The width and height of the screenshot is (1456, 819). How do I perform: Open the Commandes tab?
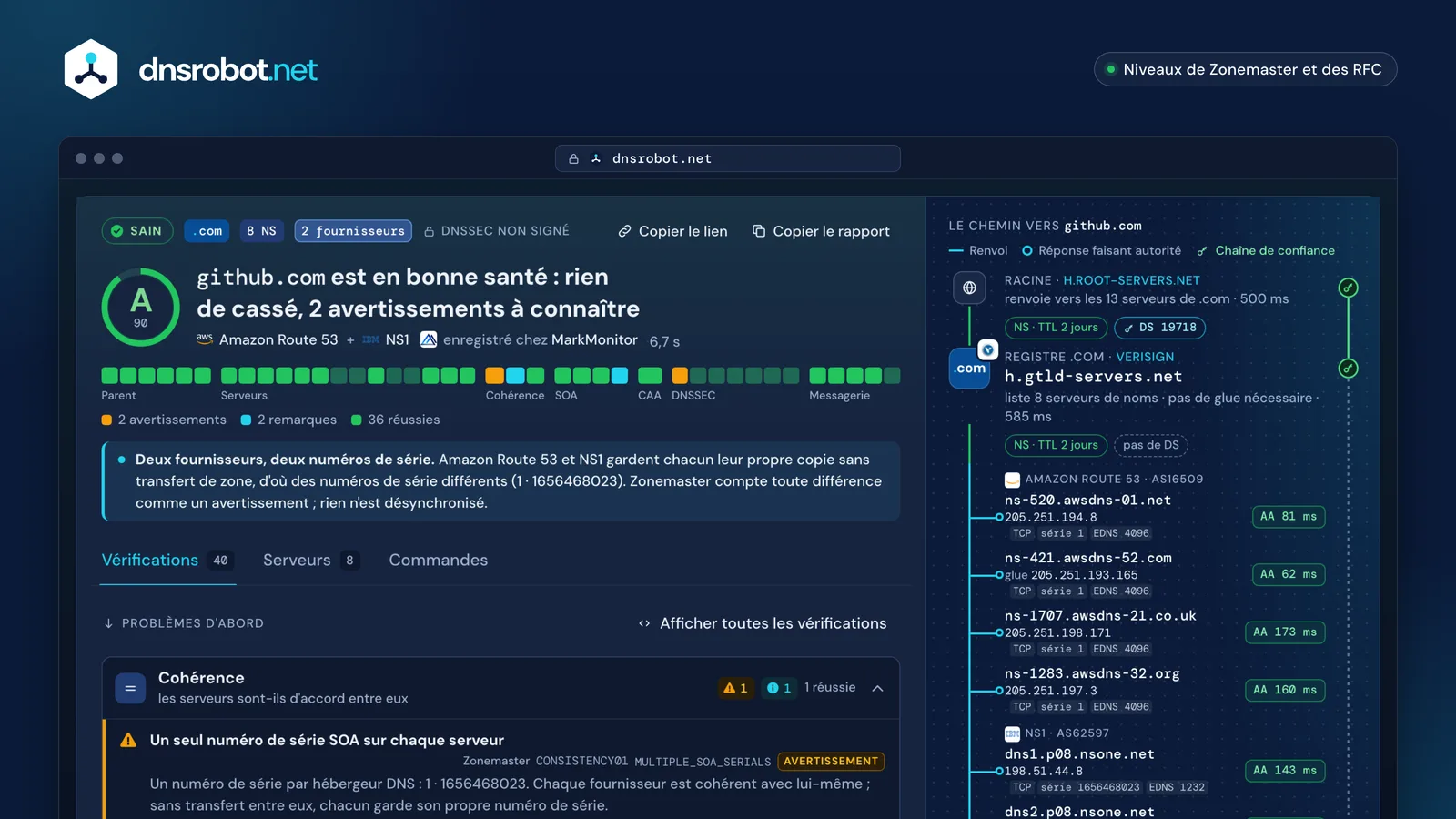[439, 561]
